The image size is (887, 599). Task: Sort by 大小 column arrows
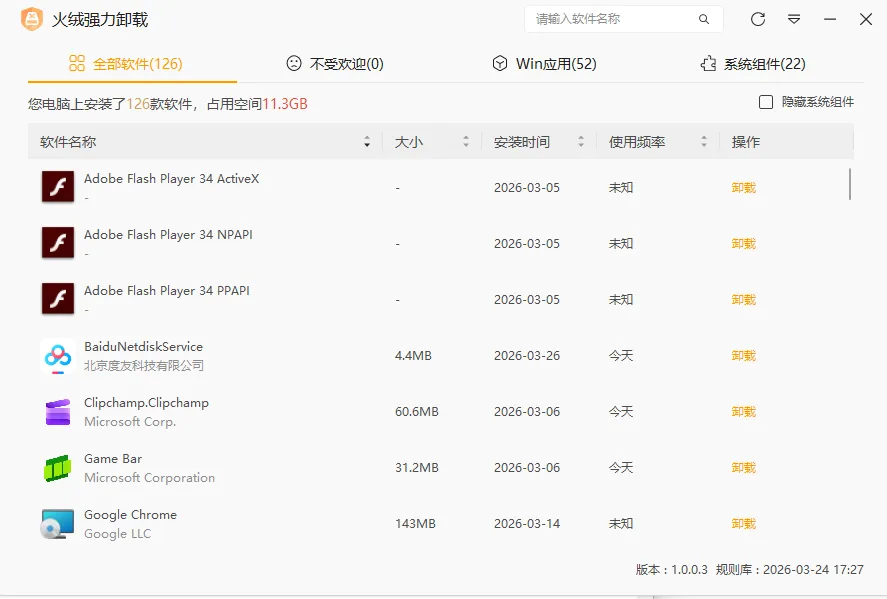click(x=466, y=141)
